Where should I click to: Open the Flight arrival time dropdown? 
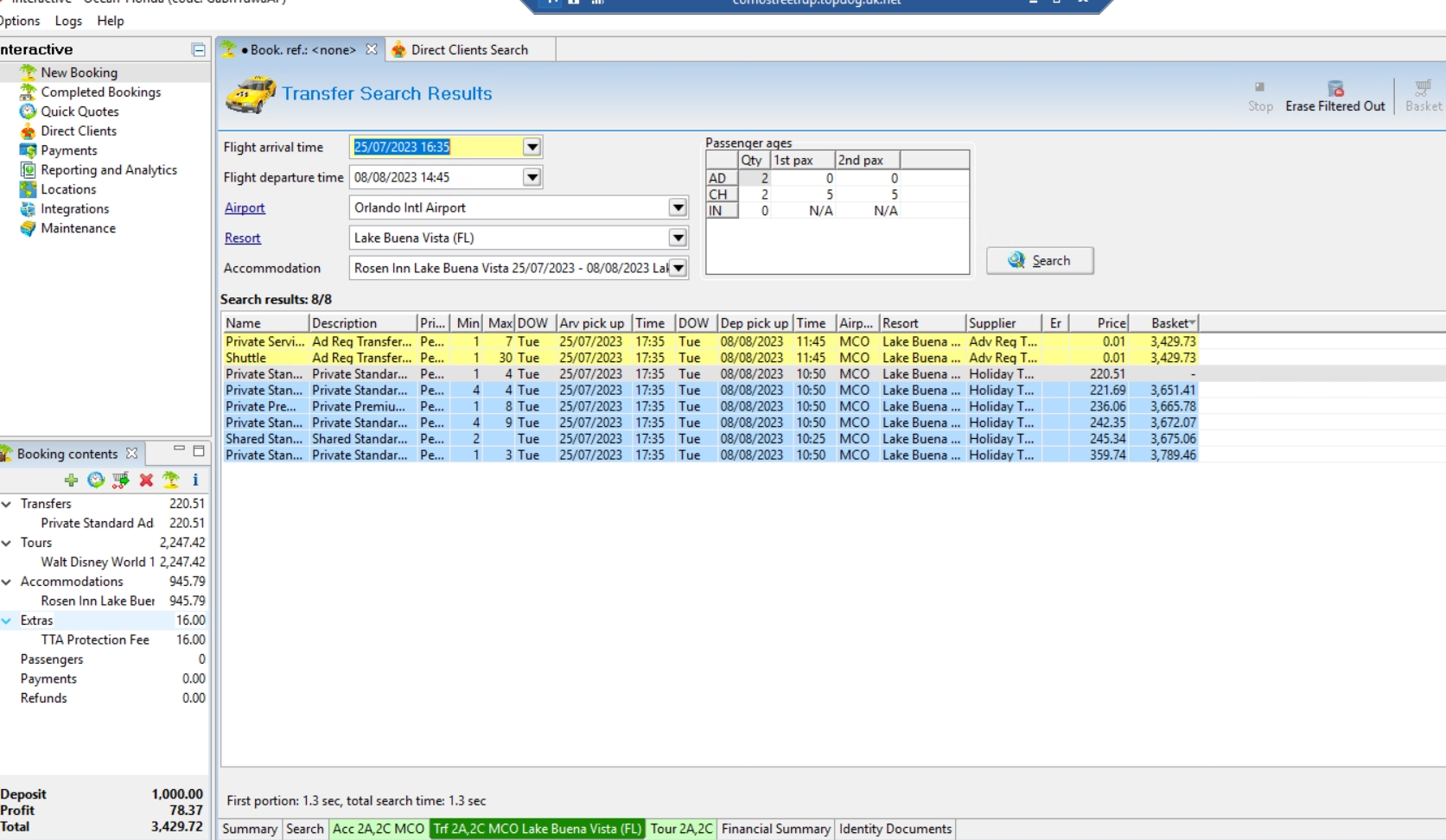(x=532, y=147)
